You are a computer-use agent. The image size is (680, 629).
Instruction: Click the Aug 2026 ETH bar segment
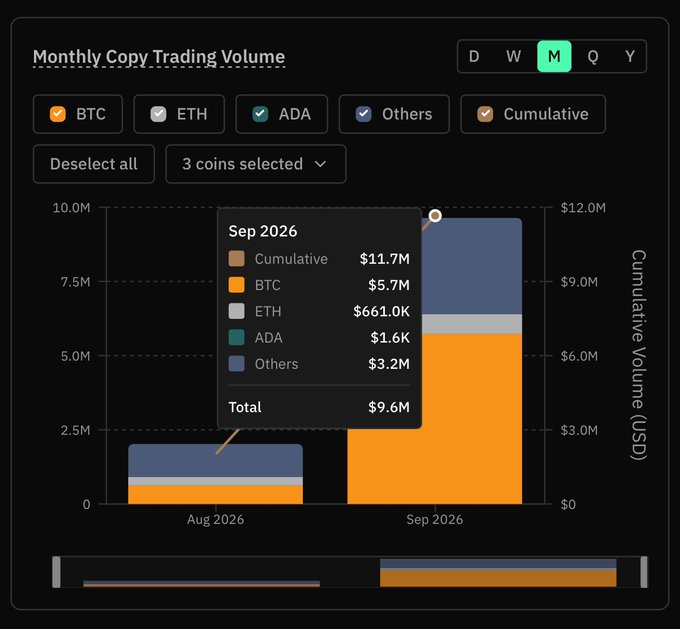click(216, 481)
